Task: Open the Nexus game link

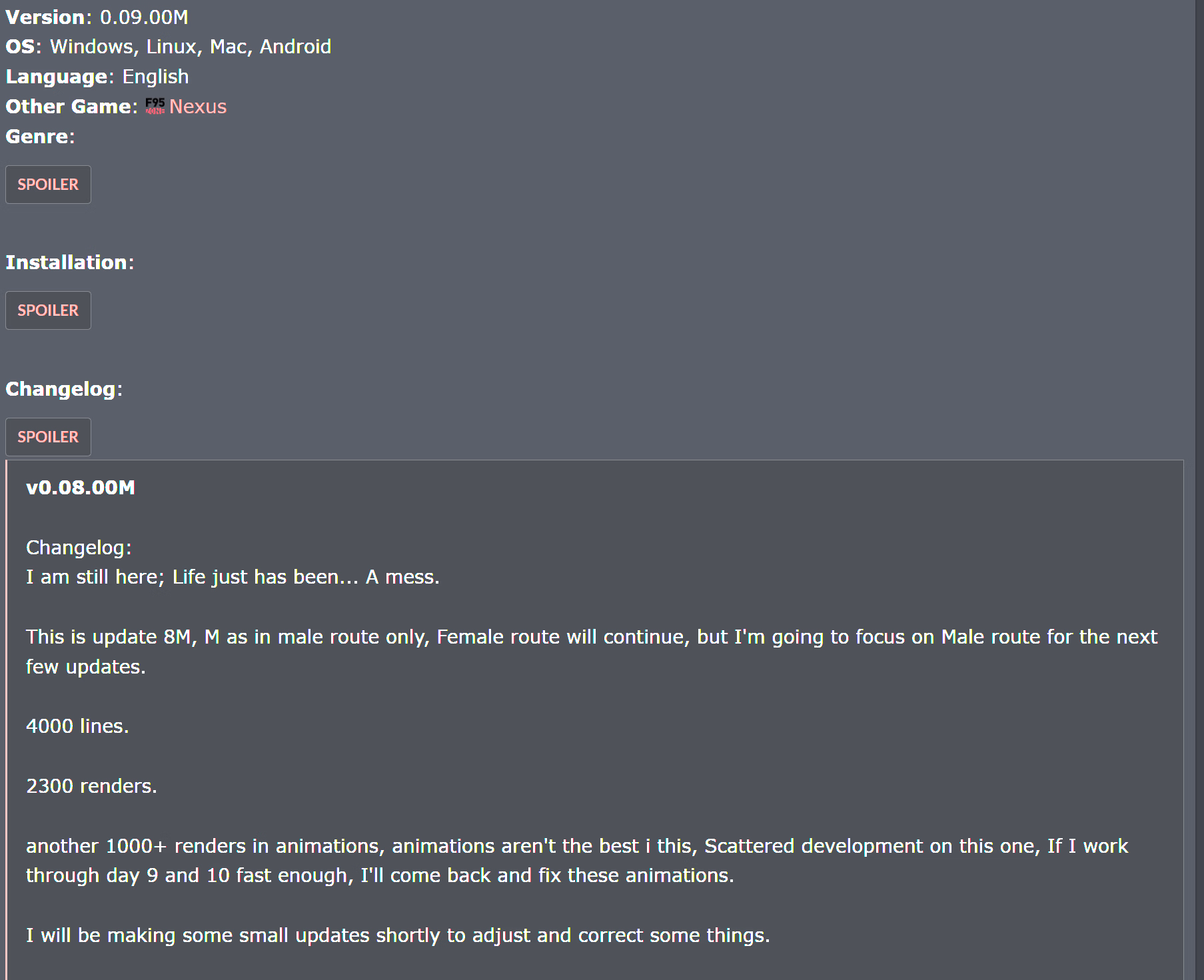Action: [198, 107]
